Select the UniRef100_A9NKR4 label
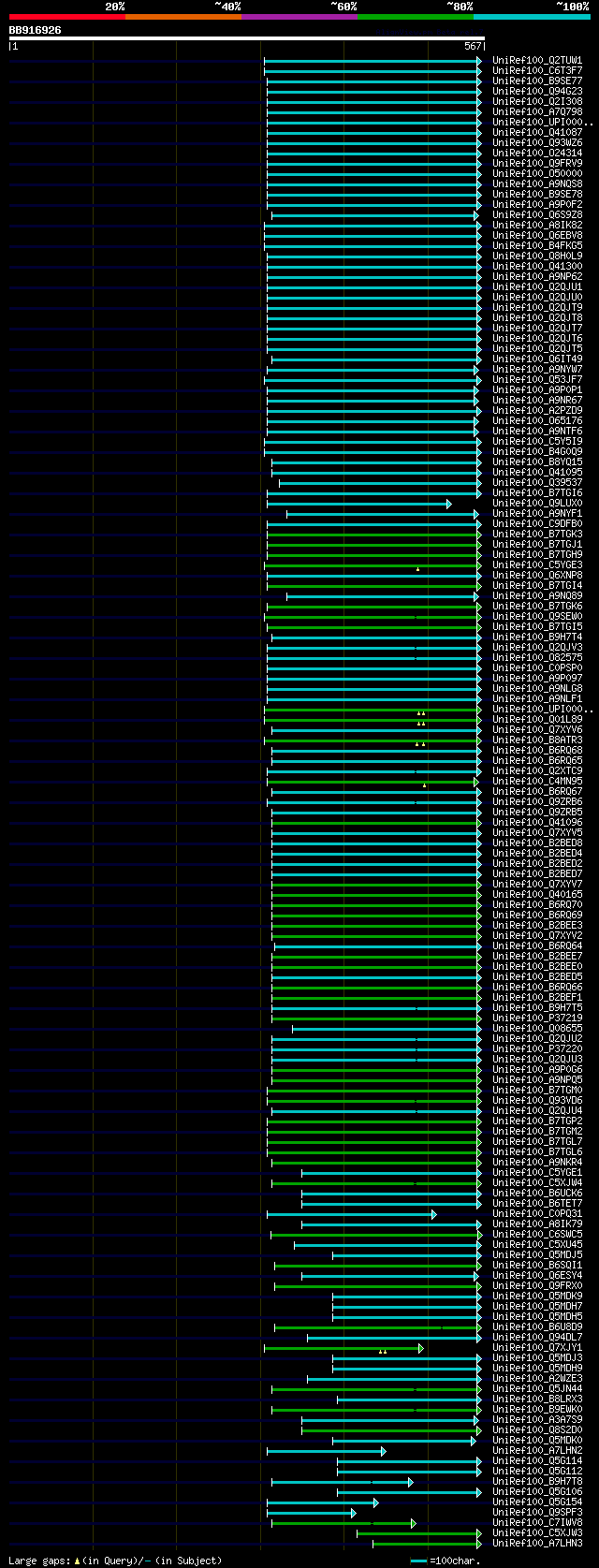 point(537,1162)
